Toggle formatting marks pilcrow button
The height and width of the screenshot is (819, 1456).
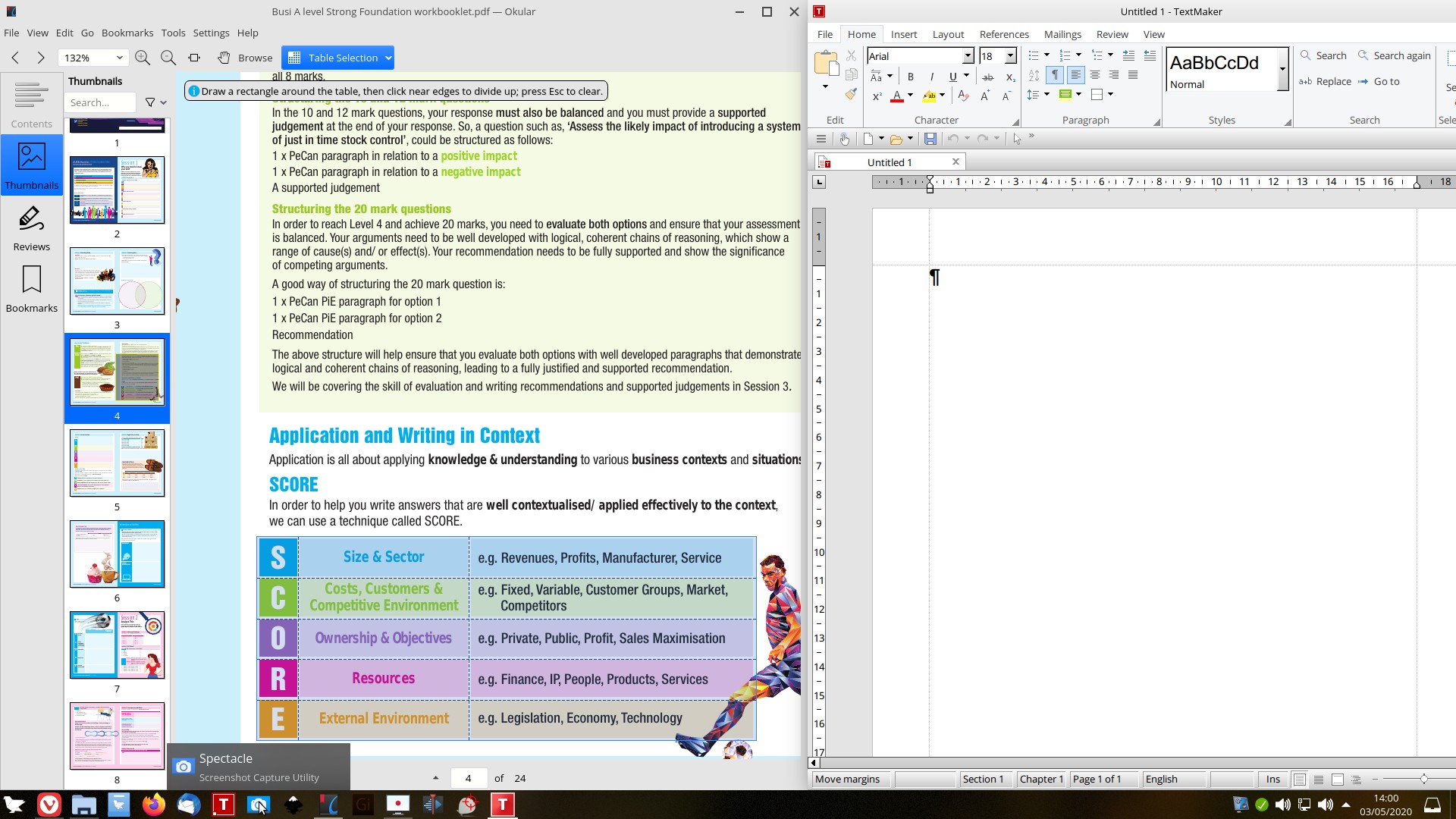pyautogui.click(x=1055, y=75)
